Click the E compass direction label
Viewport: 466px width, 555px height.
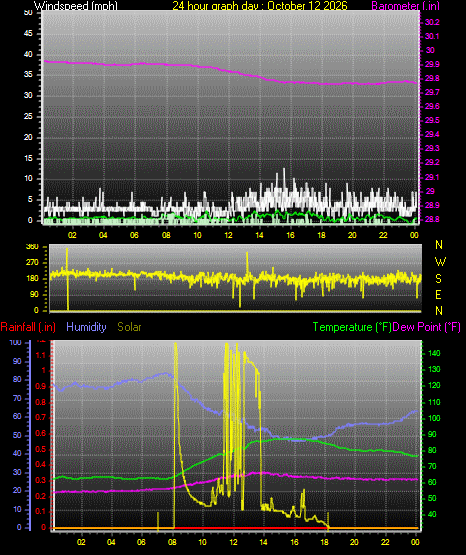pos(438,295)
